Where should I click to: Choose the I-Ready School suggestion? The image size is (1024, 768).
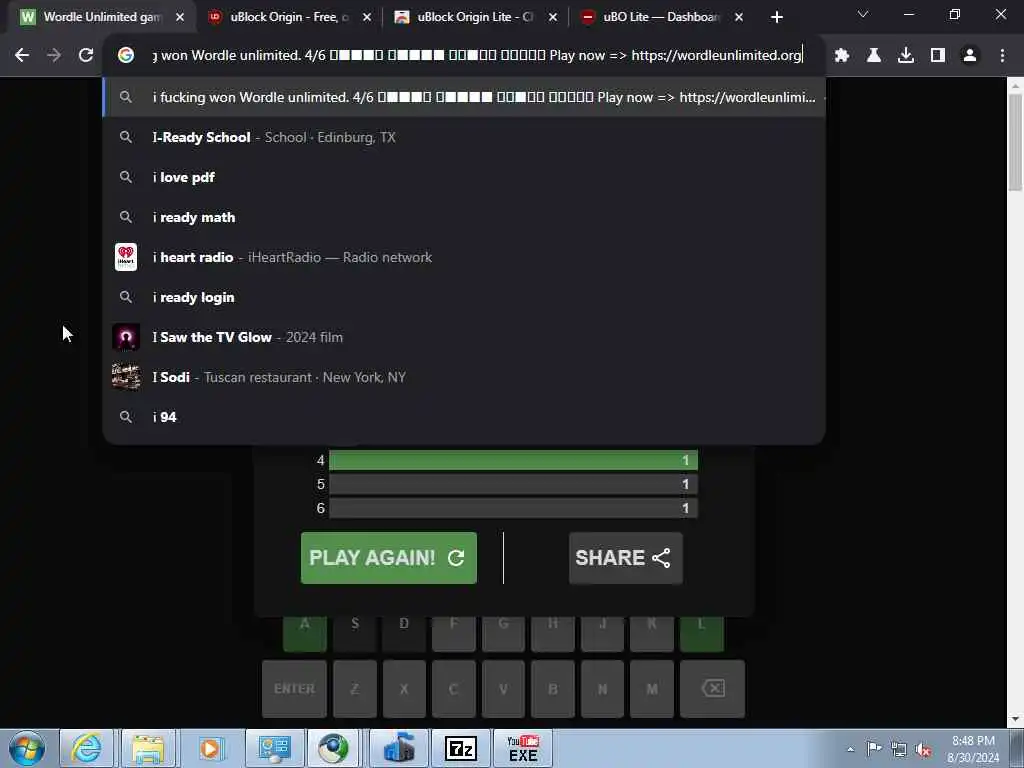[x=464, y=137]
